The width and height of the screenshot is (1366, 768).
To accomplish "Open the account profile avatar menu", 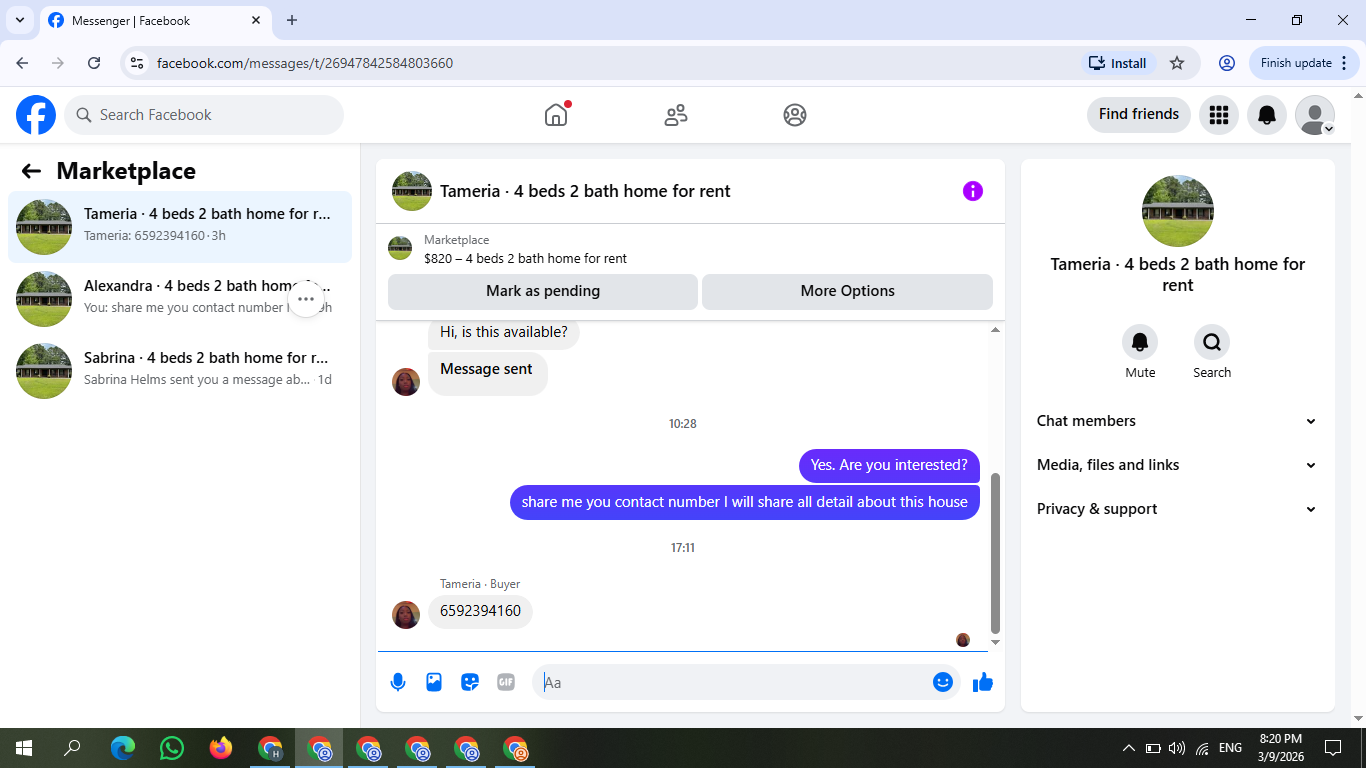I will click(1315, 115).
